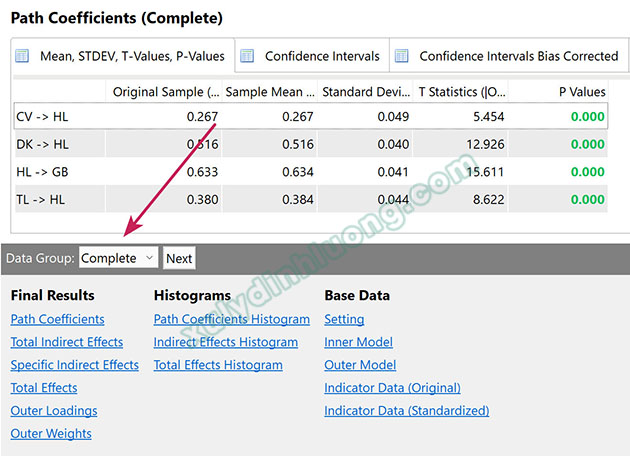Viewport: 630px width, 456px height.
Task: Open Indicator Data (Standardized) link
Action: (x=407, y=411)
